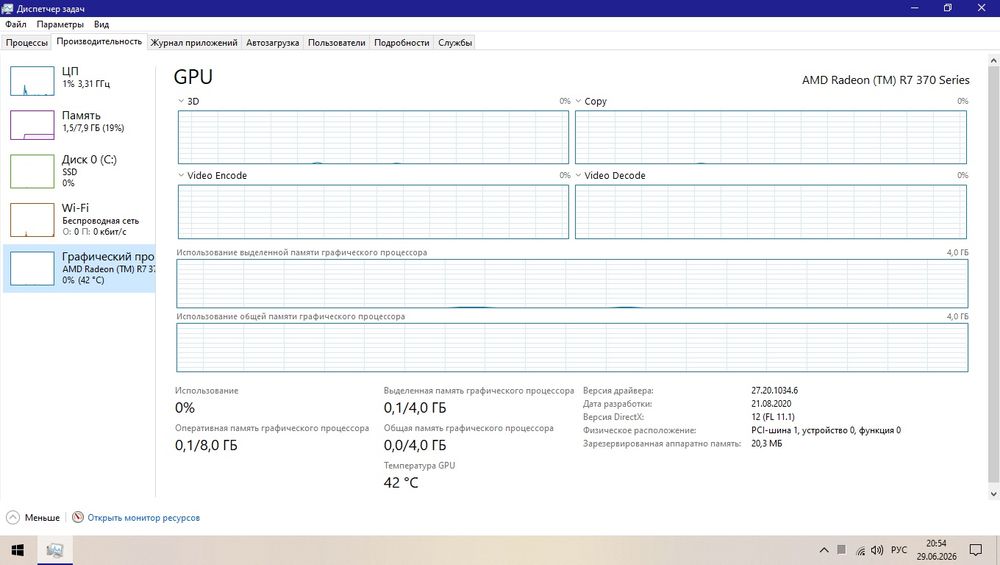Click the driver date 21.08.2020

pyautogui.click(x=771, y=404)
